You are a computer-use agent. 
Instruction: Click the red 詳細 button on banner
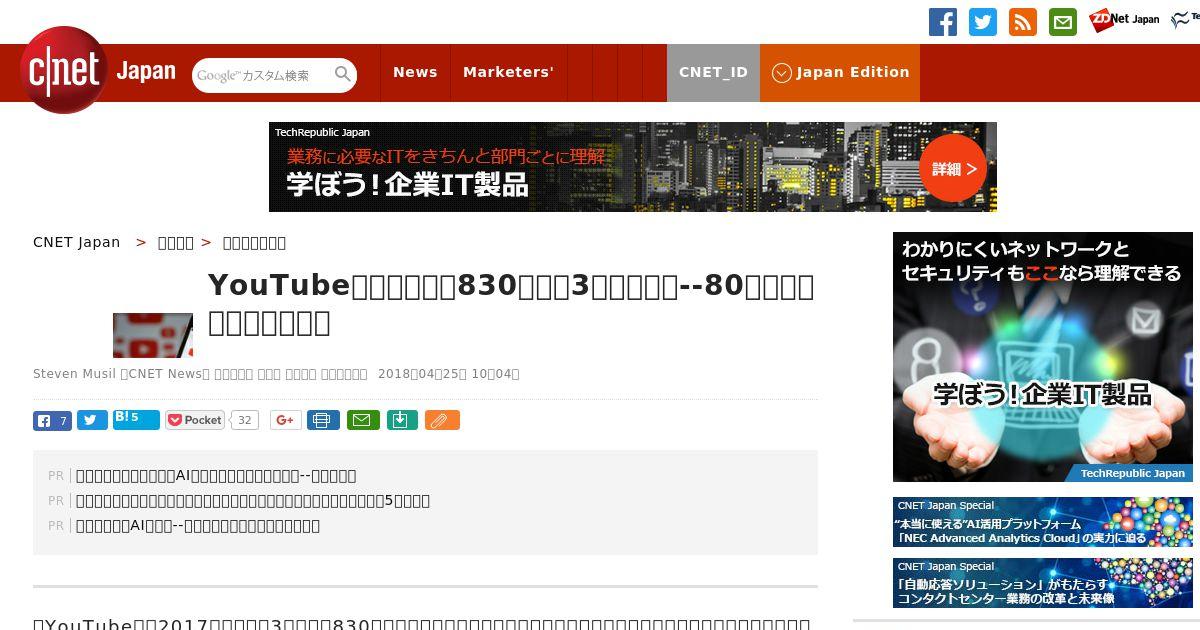pos(953,168)
